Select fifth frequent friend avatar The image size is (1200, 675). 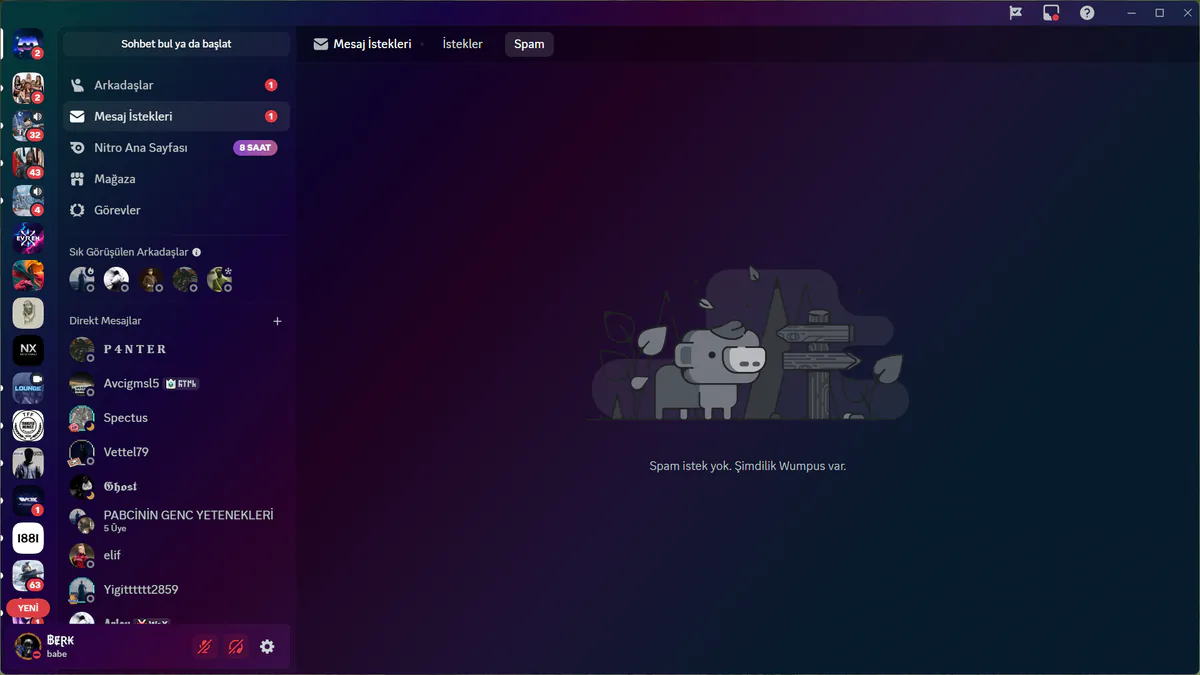[x=219, y=279]
